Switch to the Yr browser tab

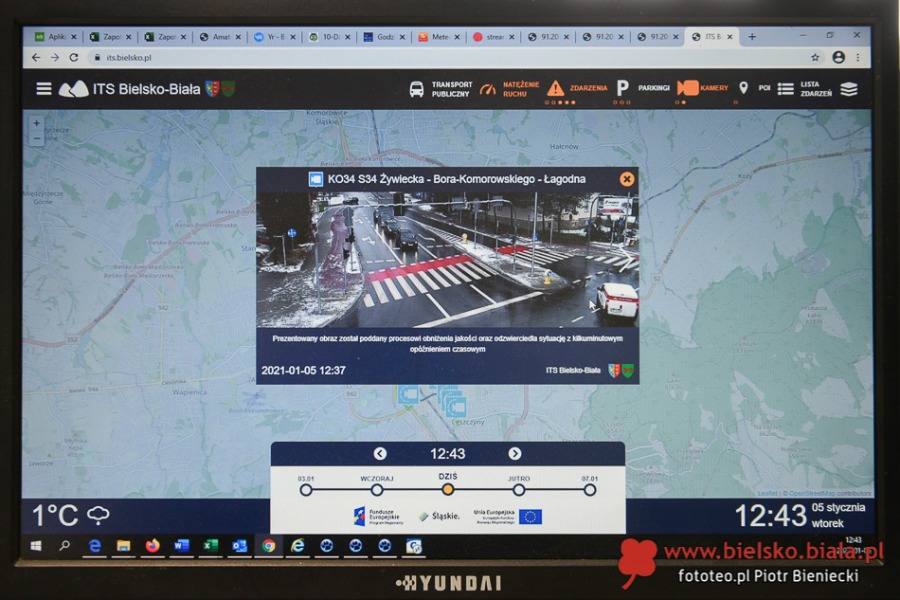click(x=275, y=37)
